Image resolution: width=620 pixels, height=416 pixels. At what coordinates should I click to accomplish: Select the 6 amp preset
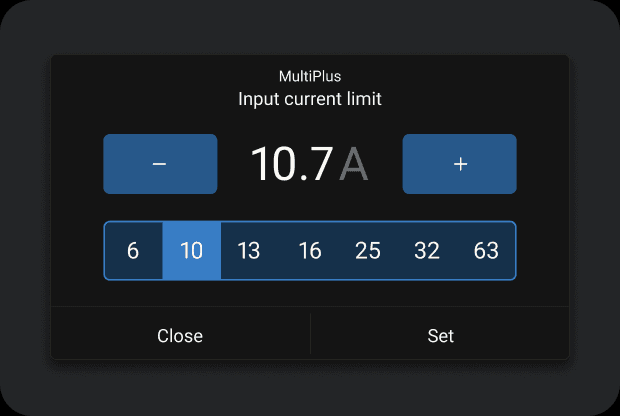(133, 250)
